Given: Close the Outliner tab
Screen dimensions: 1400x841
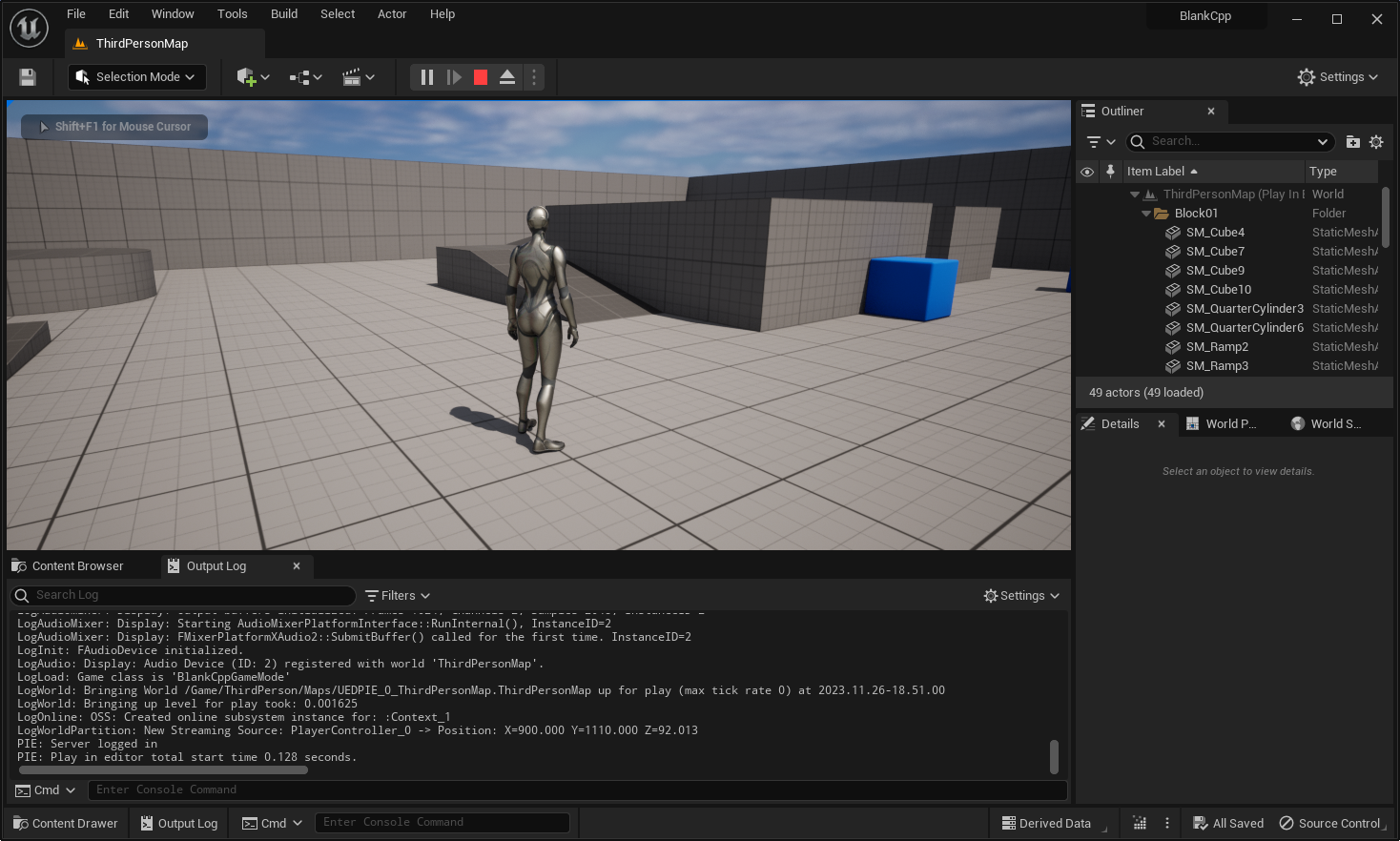Looking at the screenshot, I should tap(1211, 112).
